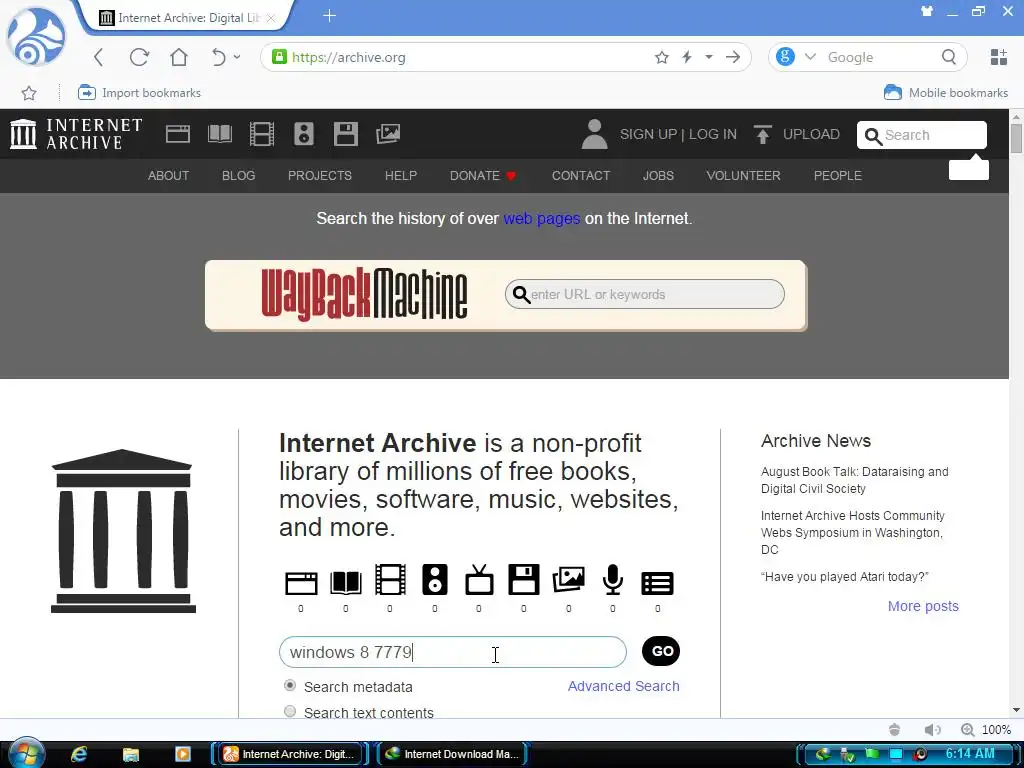1024x768 pixels.
Task: Open the VOLUNTEER menu item
Action: [x=743, y=176]
